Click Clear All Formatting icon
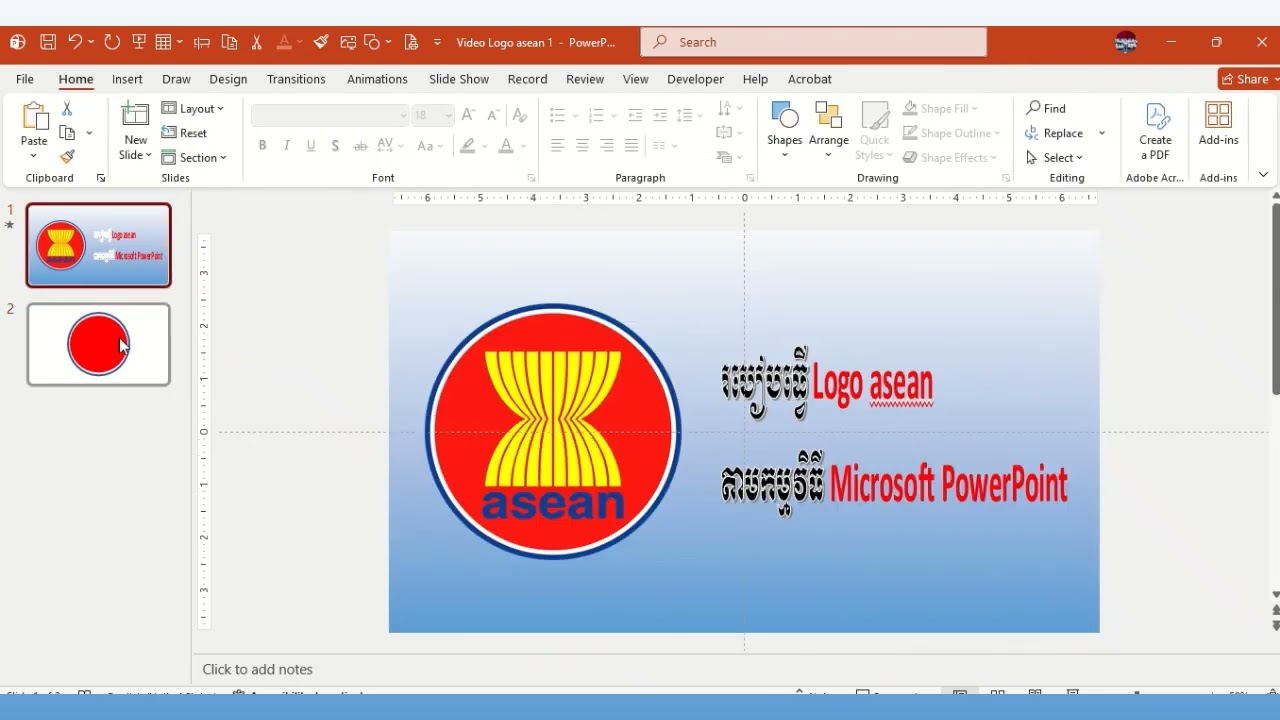The width and height of the screenshot is (1280, 720). point(519,115)
